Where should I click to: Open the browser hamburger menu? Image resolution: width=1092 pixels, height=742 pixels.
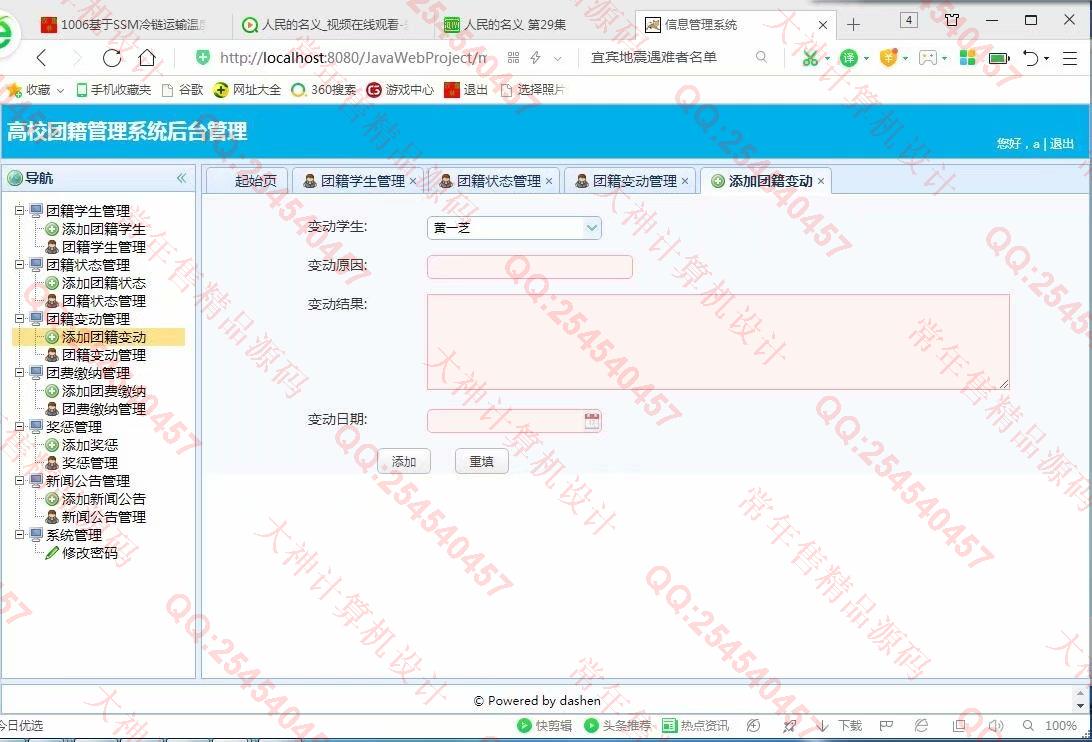[1070, 58]
